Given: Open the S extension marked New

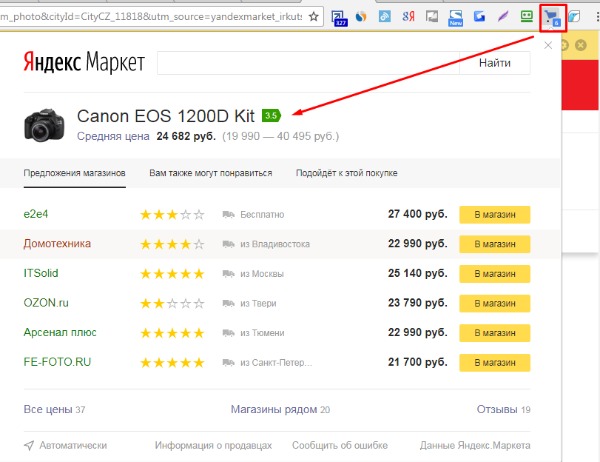Looking at the screenshot, I should tap(455, 18).
